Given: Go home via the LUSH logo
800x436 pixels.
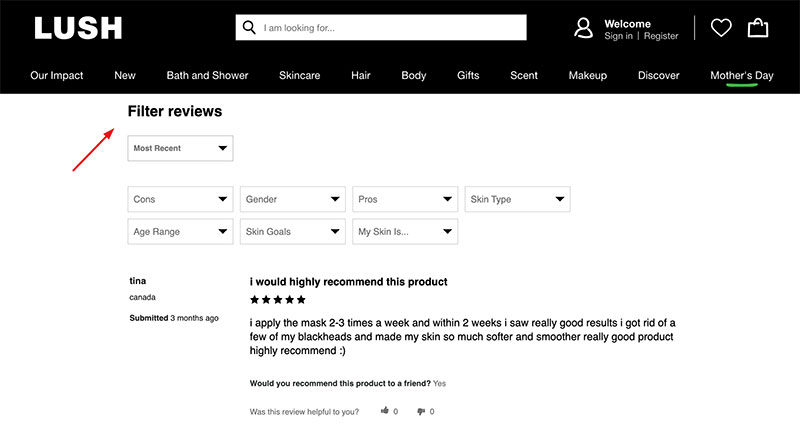Looking at the screenshot, I should pos(78,28).
